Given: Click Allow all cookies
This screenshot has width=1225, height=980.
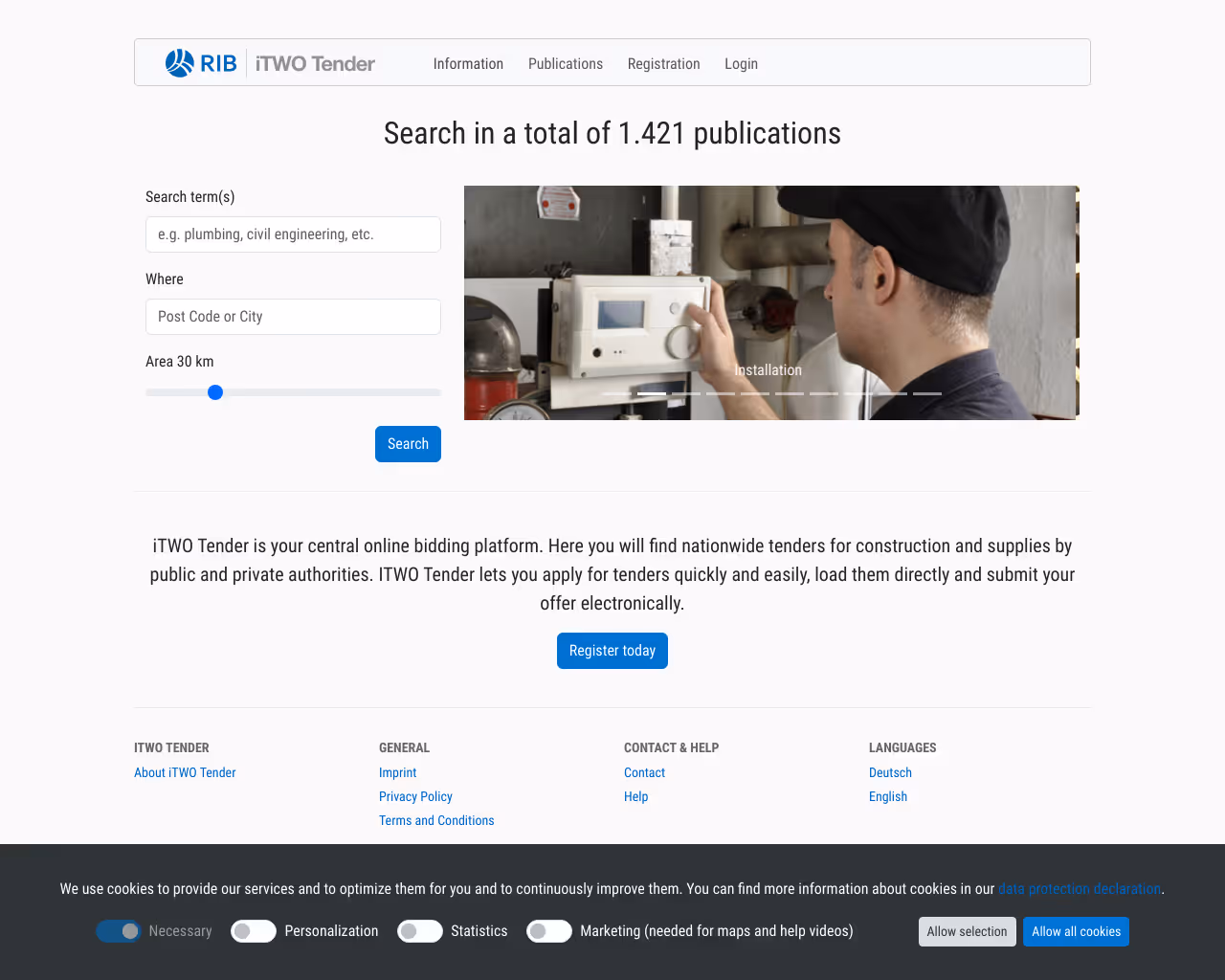Looking at the screenshot, I should (x=1076, y=931).
